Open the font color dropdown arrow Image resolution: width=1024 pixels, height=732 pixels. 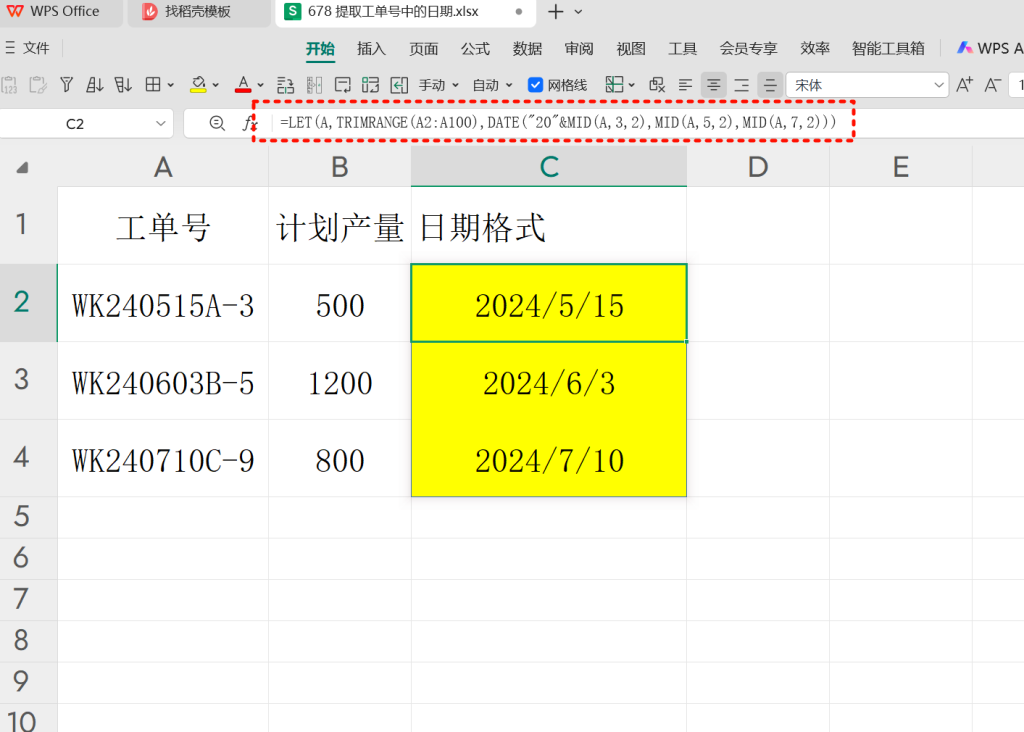pyautogui.click(x=260, y=85)
